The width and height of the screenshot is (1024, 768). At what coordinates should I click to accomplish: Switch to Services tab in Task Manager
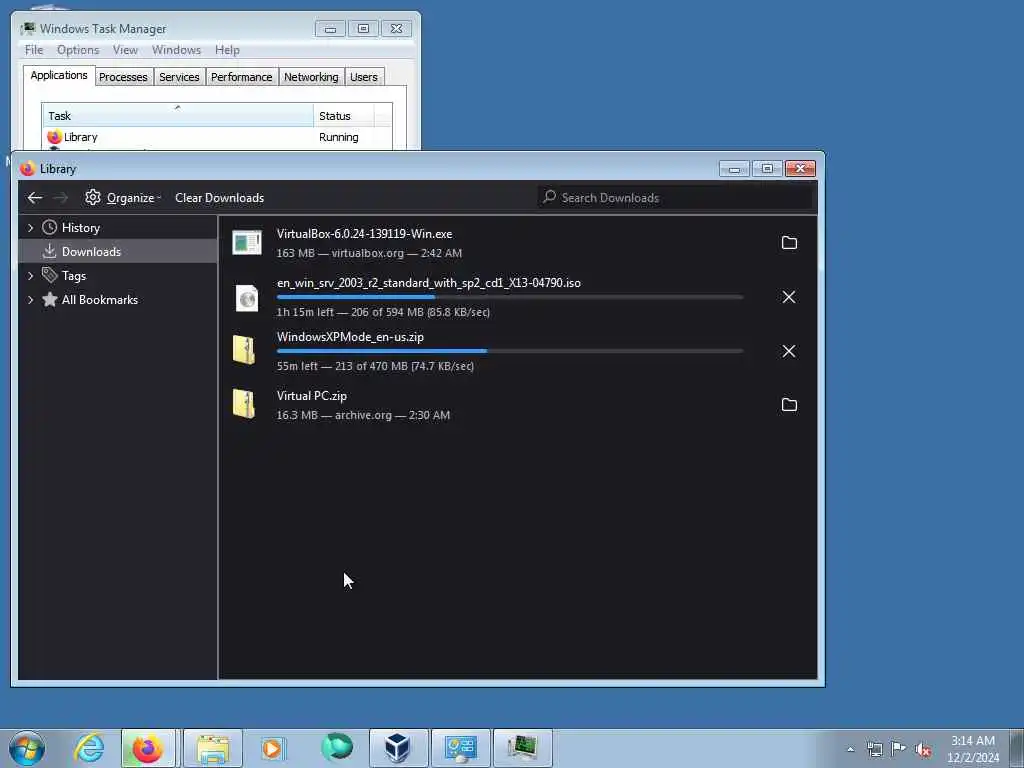[x=179, y=77]
